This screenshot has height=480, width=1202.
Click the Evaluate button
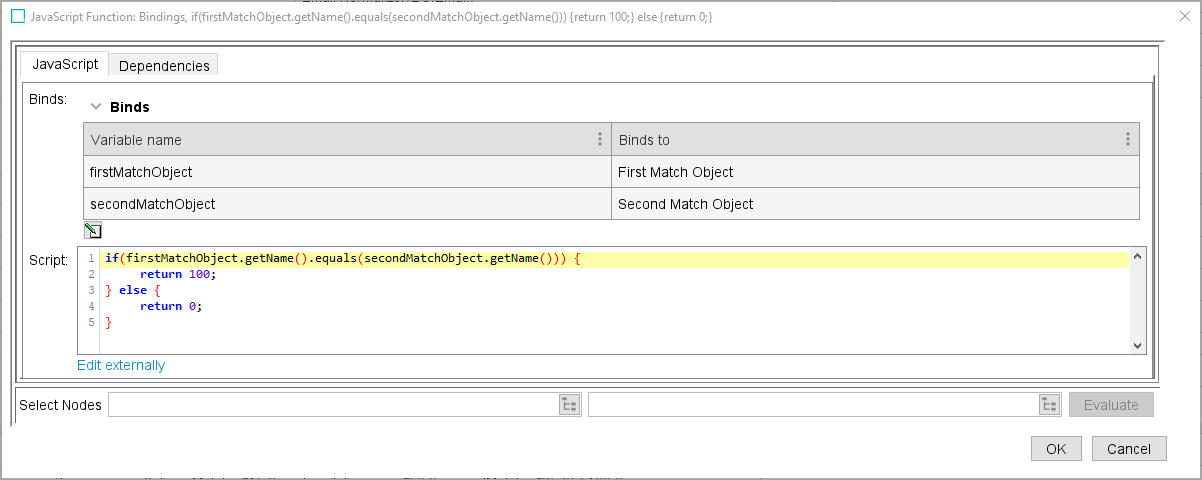pos(1111,405)
